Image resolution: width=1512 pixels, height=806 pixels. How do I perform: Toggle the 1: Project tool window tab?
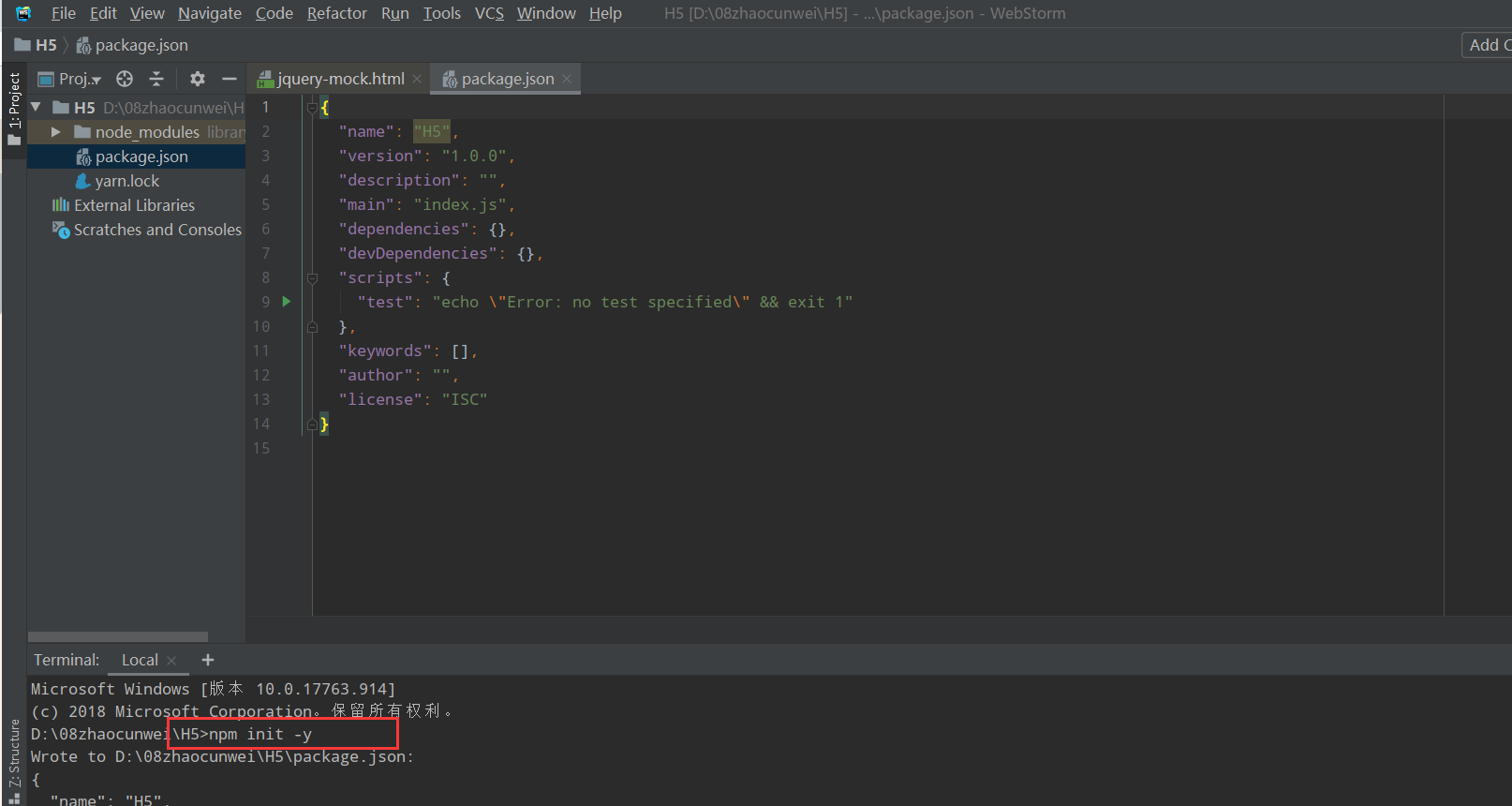pyautogui.click(x=14, y=108)
